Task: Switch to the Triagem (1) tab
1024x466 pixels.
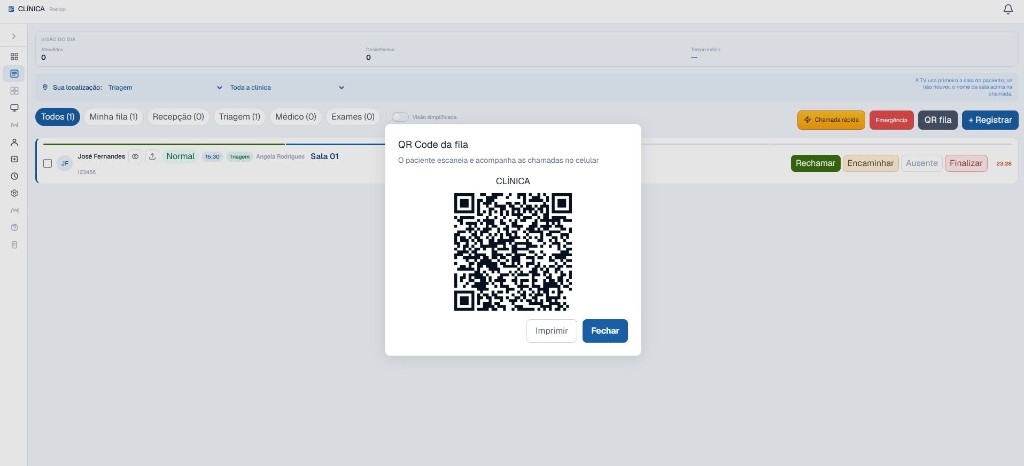Action: 240,117
